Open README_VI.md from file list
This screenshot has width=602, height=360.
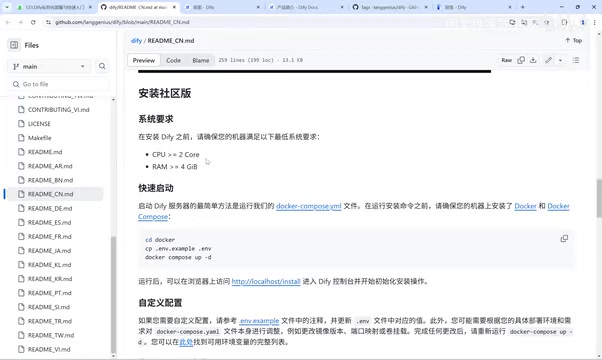(x=49, y=350)
